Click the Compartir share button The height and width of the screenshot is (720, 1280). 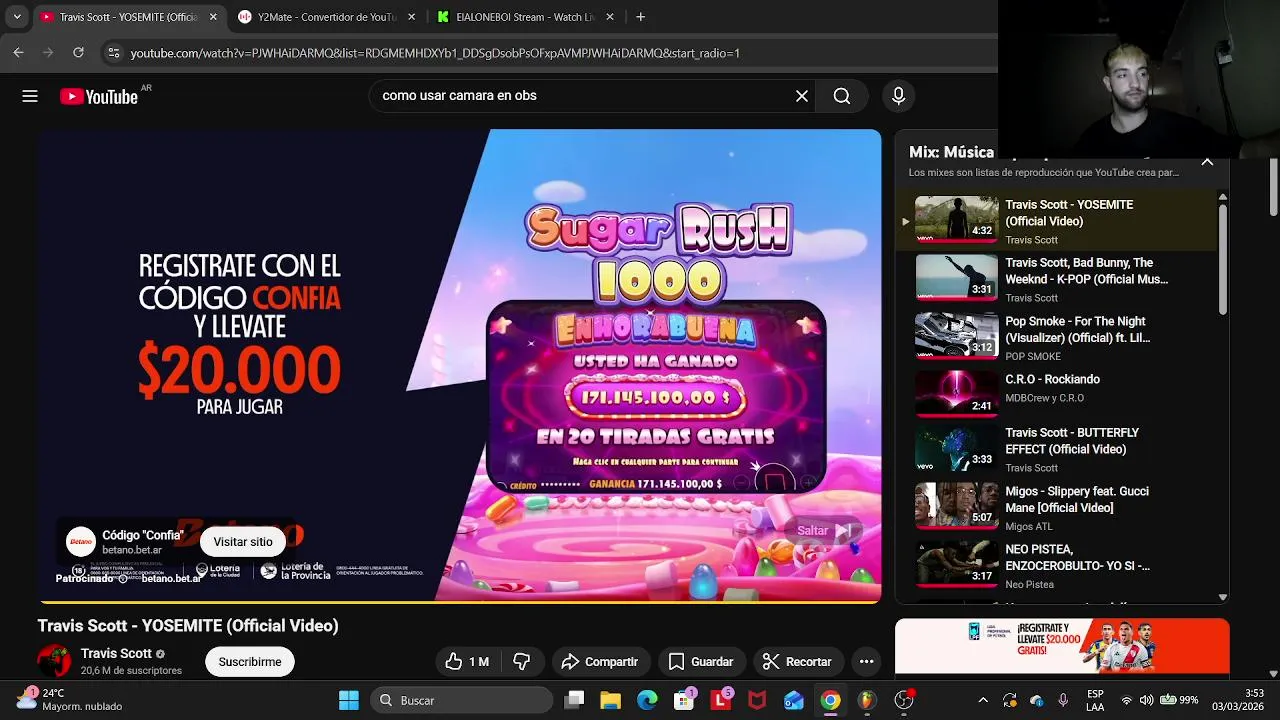pyautogui.click(x=599, y=661)
